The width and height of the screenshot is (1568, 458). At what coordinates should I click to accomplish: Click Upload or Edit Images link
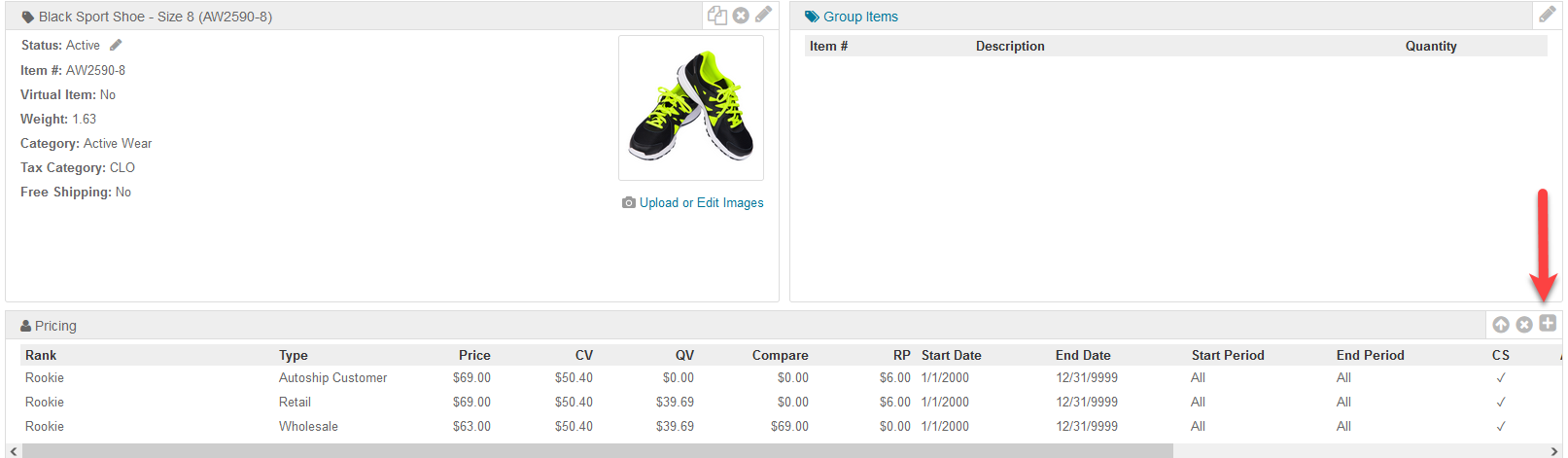coord(701,203)
